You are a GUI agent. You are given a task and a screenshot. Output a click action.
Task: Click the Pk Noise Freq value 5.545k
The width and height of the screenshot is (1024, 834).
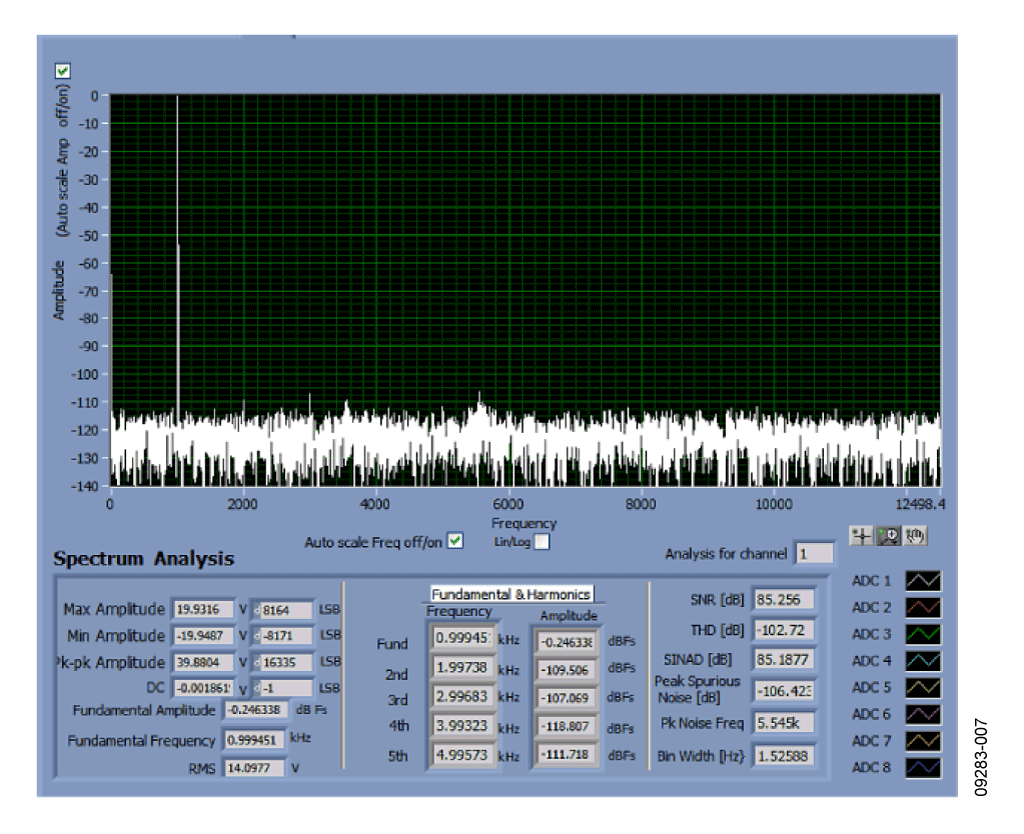pos(784,723)
